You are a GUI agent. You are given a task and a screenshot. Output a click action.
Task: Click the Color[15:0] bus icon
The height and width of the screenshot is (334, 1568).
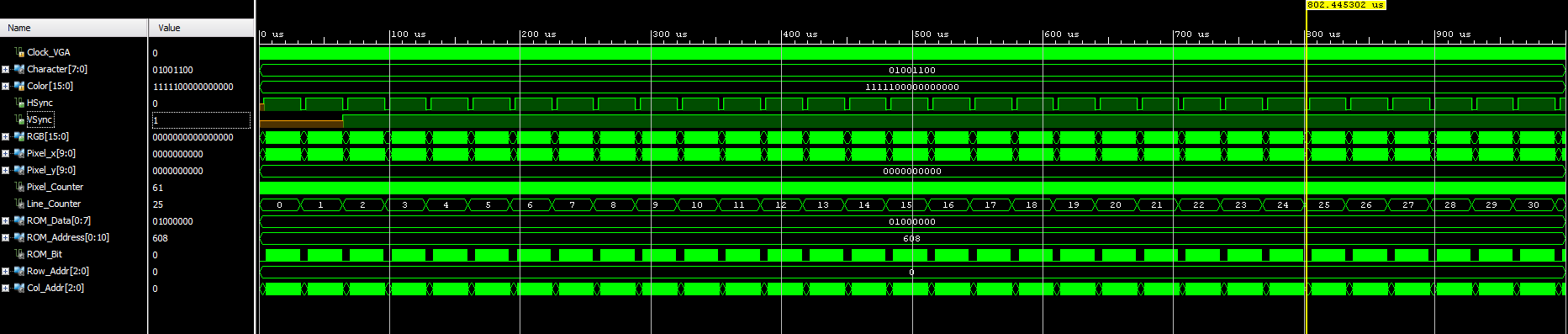coord(19,86)
